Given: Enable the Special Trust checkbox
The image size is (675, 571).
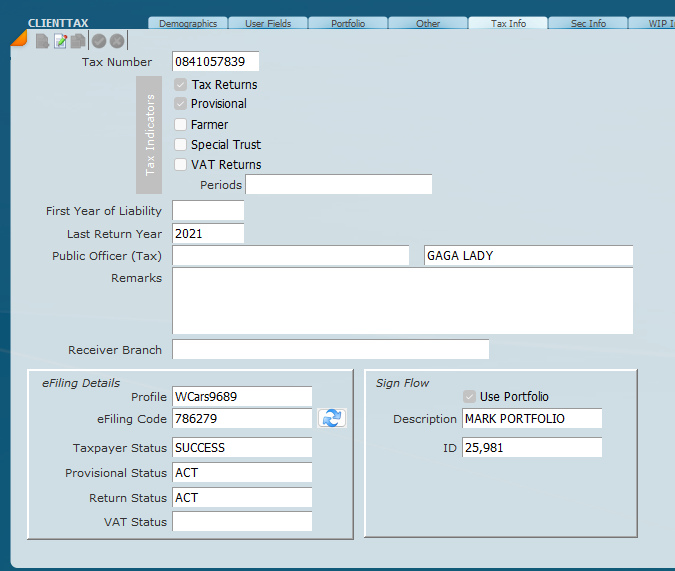Looking at the screenshot, I should (181, 145).
